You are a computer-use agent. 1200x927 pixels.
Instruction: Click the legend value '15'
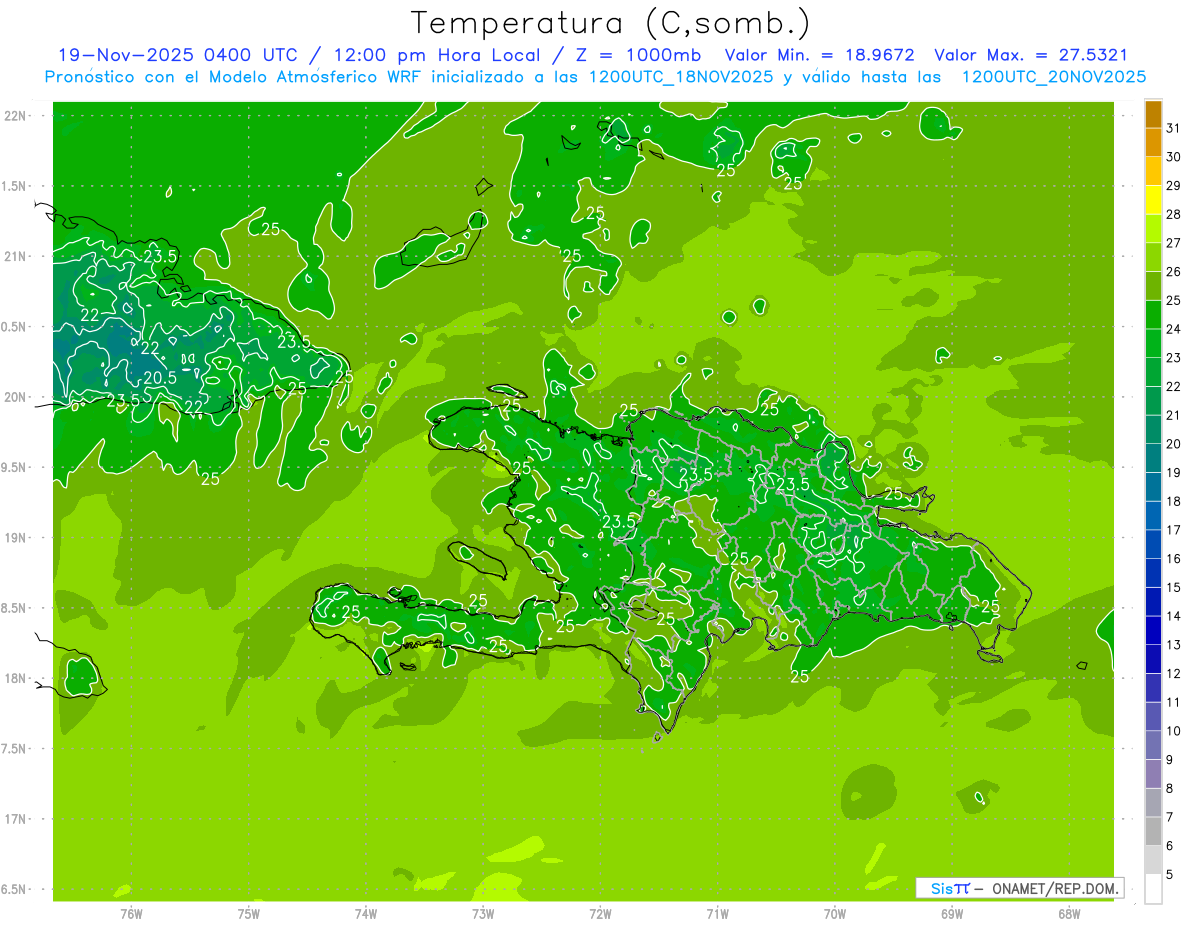tap(1173, 587)
